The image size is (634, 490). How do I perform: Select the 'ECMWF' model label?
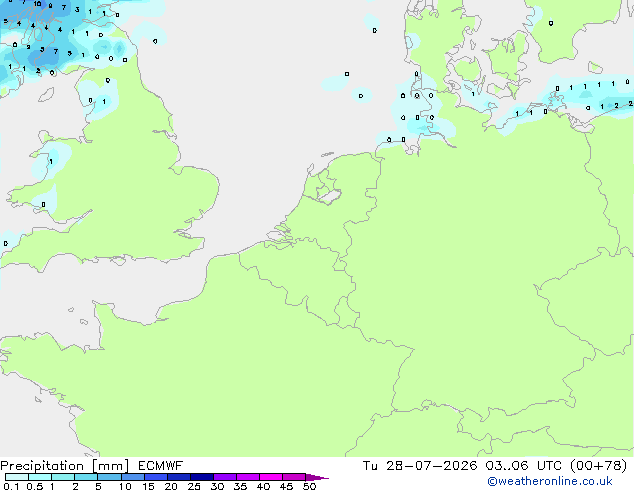pyautogui.click(x=161, y=466)
